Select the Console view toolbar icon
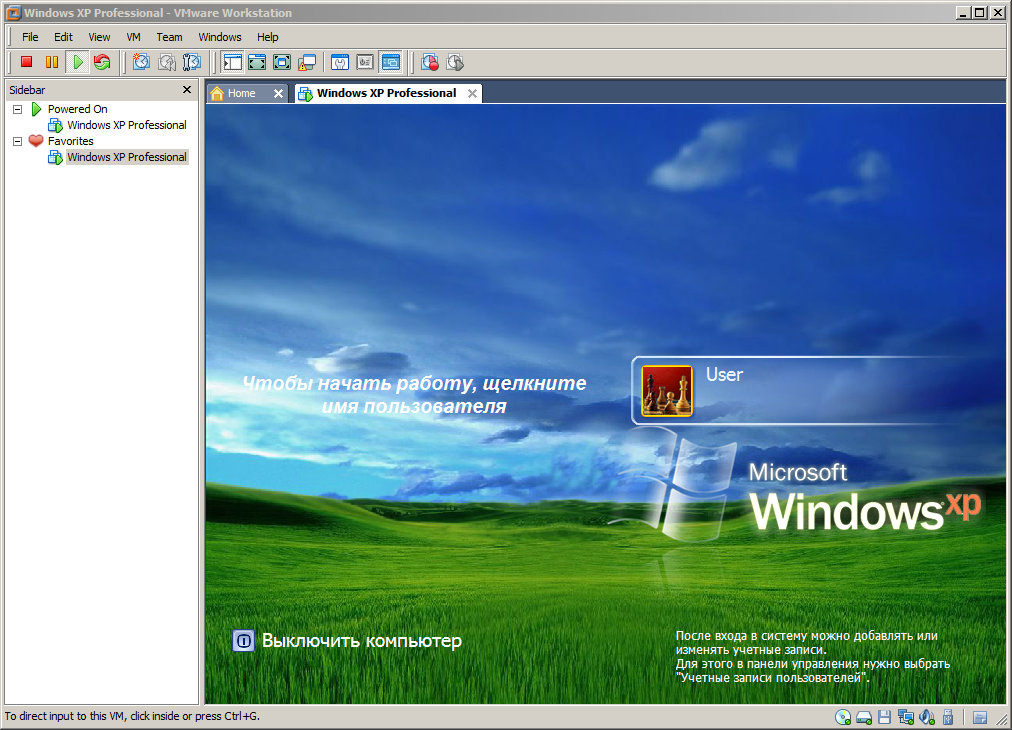Screen dimensions: 1012x730 [390, 62]
